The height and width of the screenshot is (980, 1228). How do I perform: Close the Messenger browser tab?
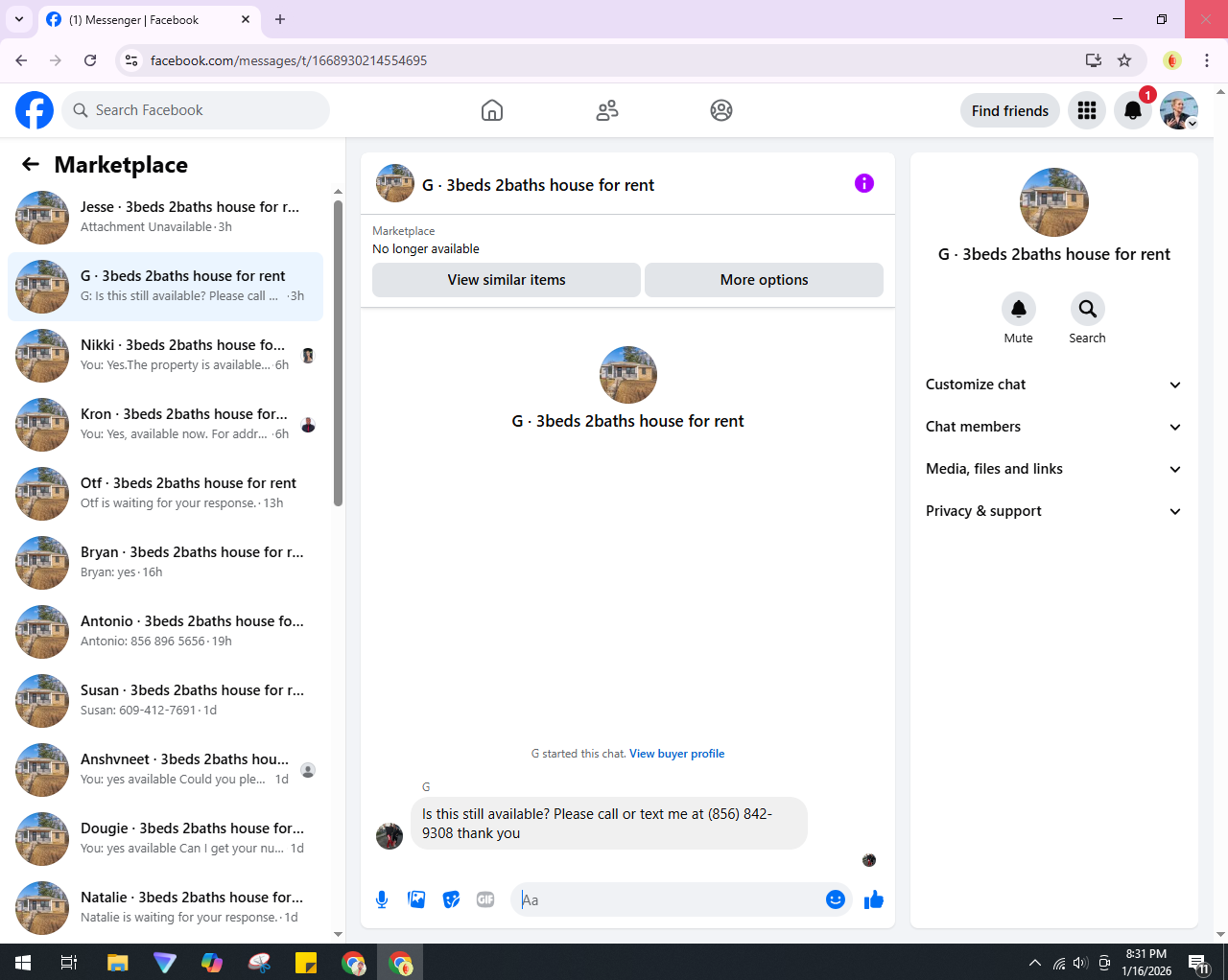point(246,19)
